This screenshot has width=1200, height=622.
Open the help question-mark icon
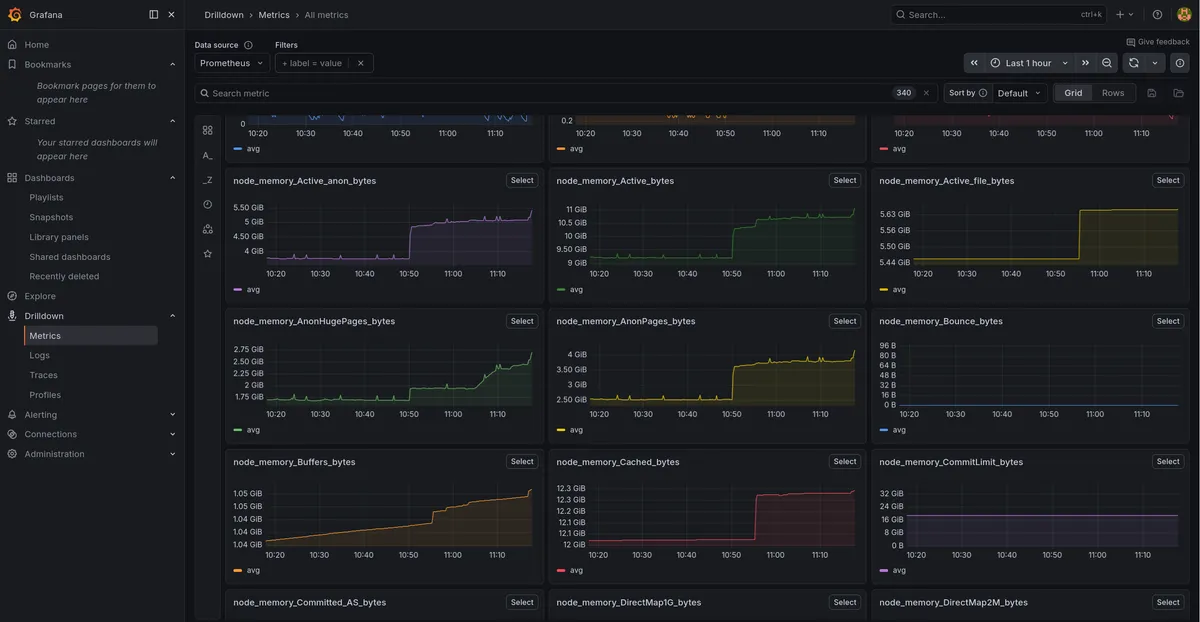click(1157, 14)
